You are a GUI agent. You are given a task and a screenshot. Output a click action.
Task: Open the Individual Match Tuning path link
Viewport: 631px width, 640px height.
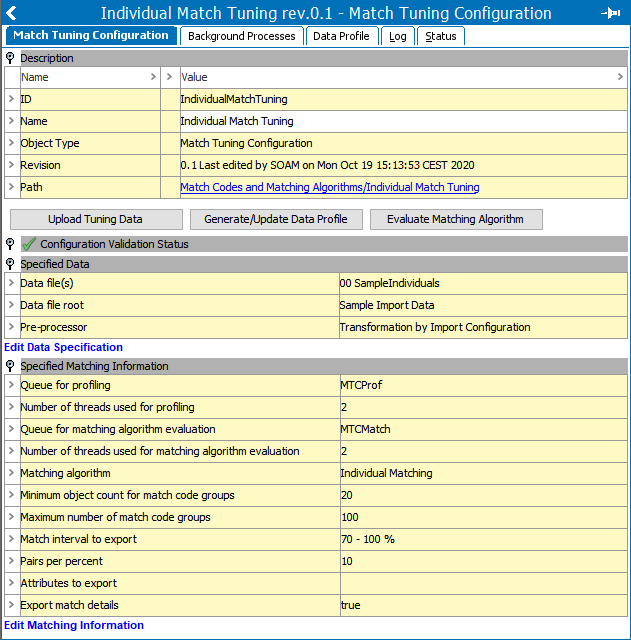(x=329, y=187)
